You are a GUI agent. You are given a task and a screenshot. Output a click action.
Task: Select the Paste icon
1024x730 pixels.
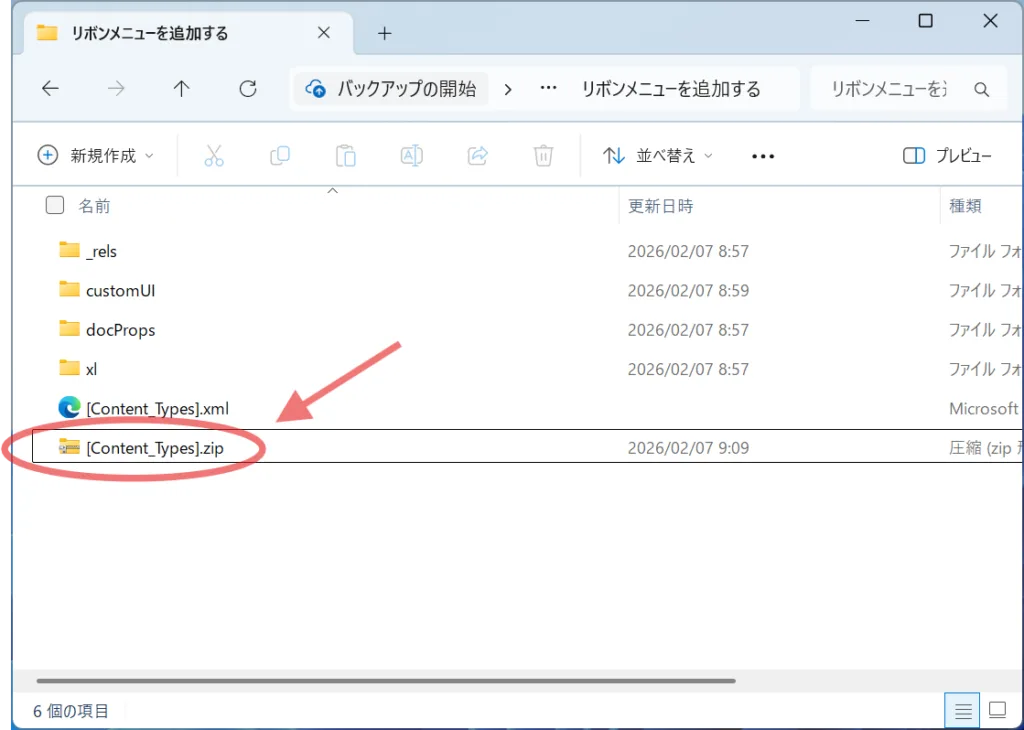tap(345, 156)
